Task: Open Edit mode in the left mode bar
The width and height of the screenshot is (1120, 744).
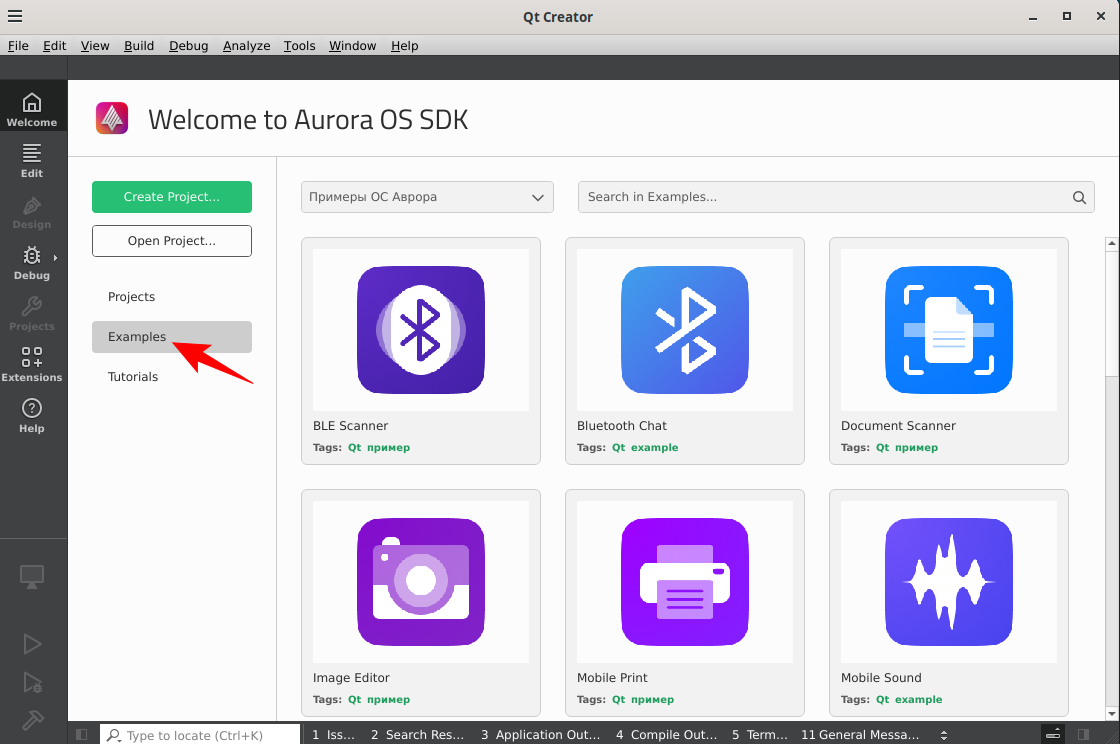Action: 32,160
